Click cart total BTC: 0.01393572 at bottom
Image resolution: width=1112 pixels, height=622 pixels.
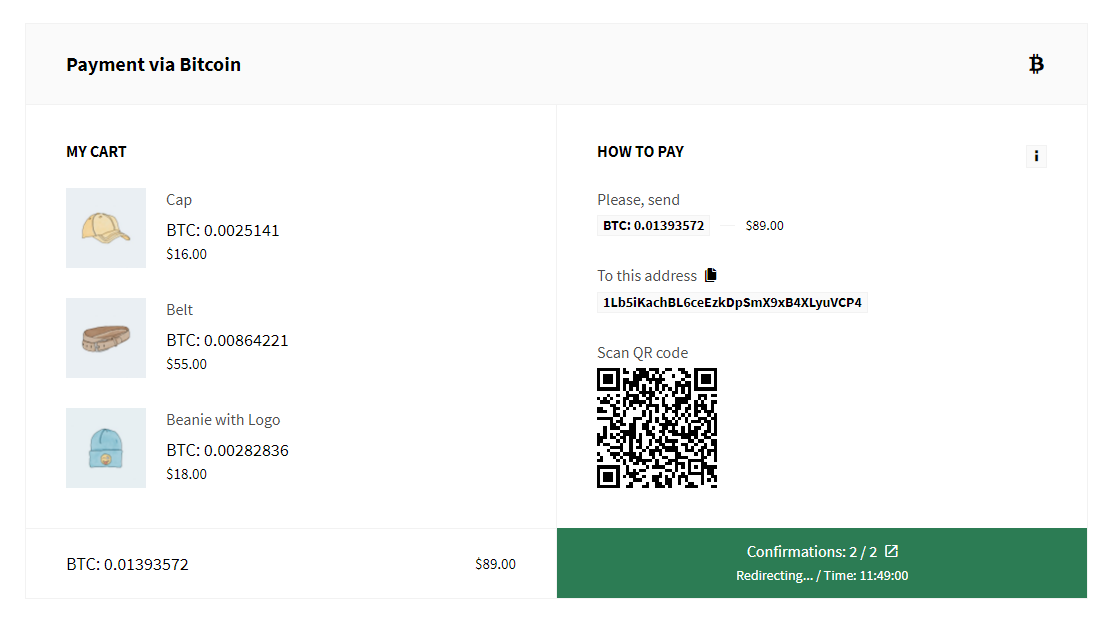128,565
